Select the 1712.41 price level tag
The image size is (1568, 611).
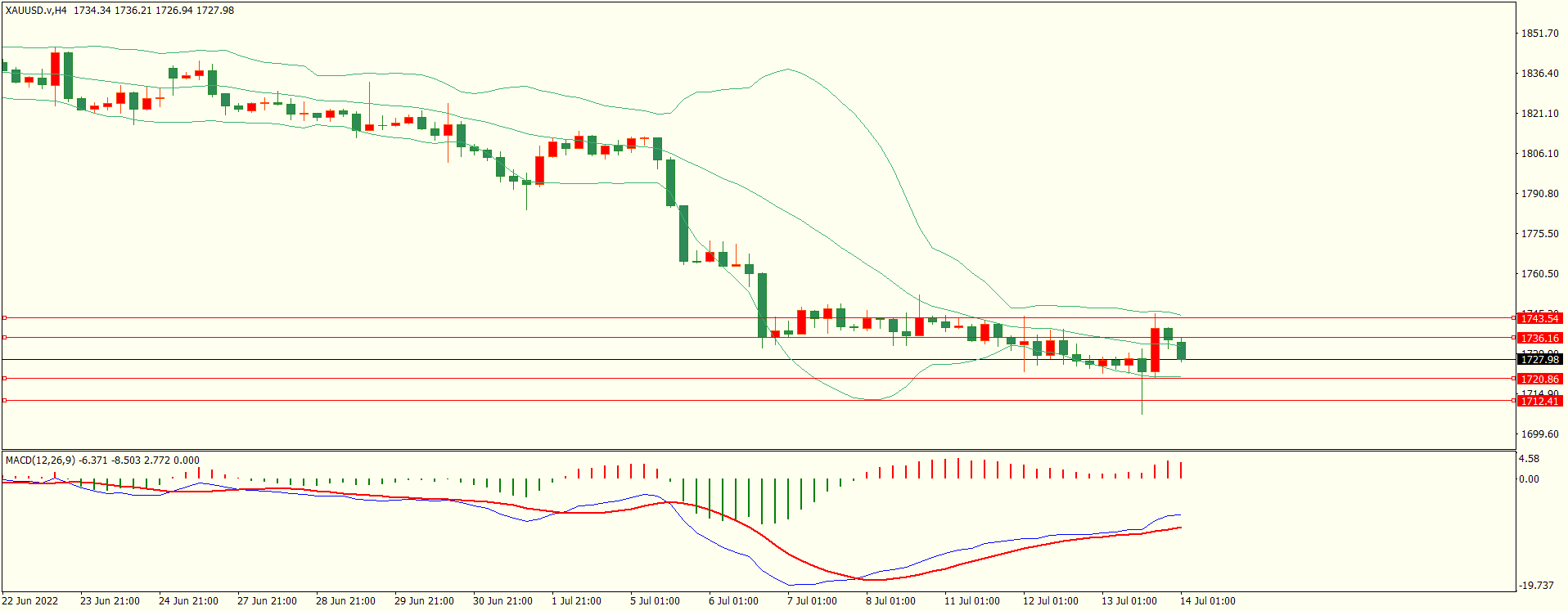tap(1539, 401)
